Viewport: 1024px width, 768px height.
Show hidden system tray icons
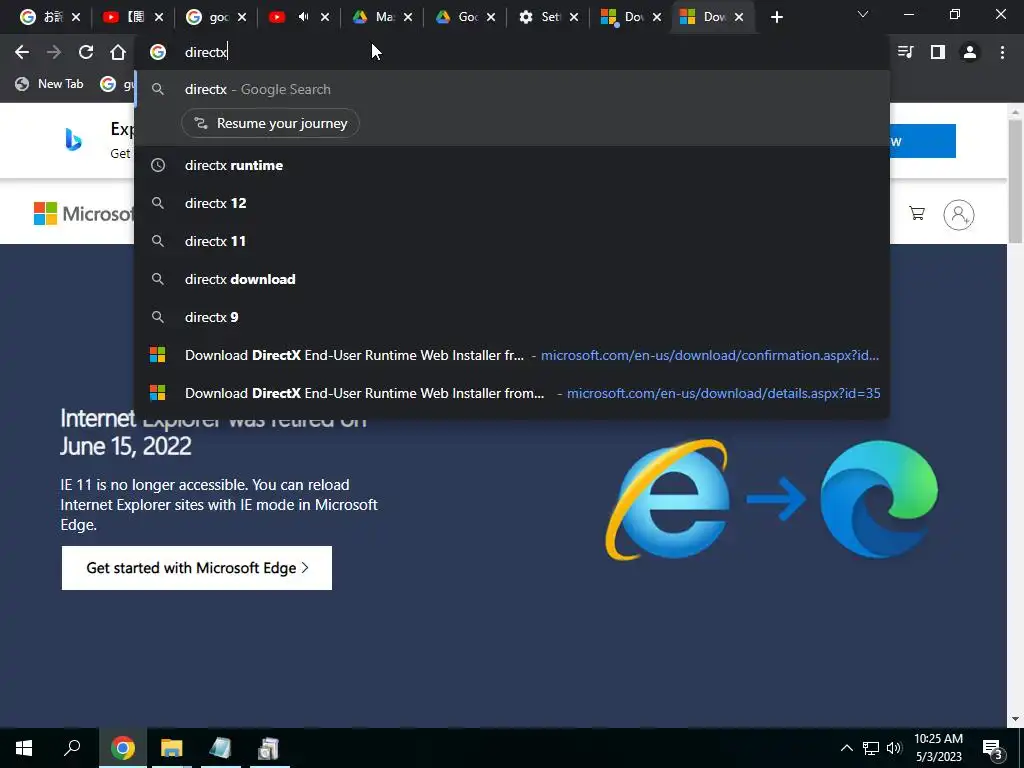(x=846, y=748)
